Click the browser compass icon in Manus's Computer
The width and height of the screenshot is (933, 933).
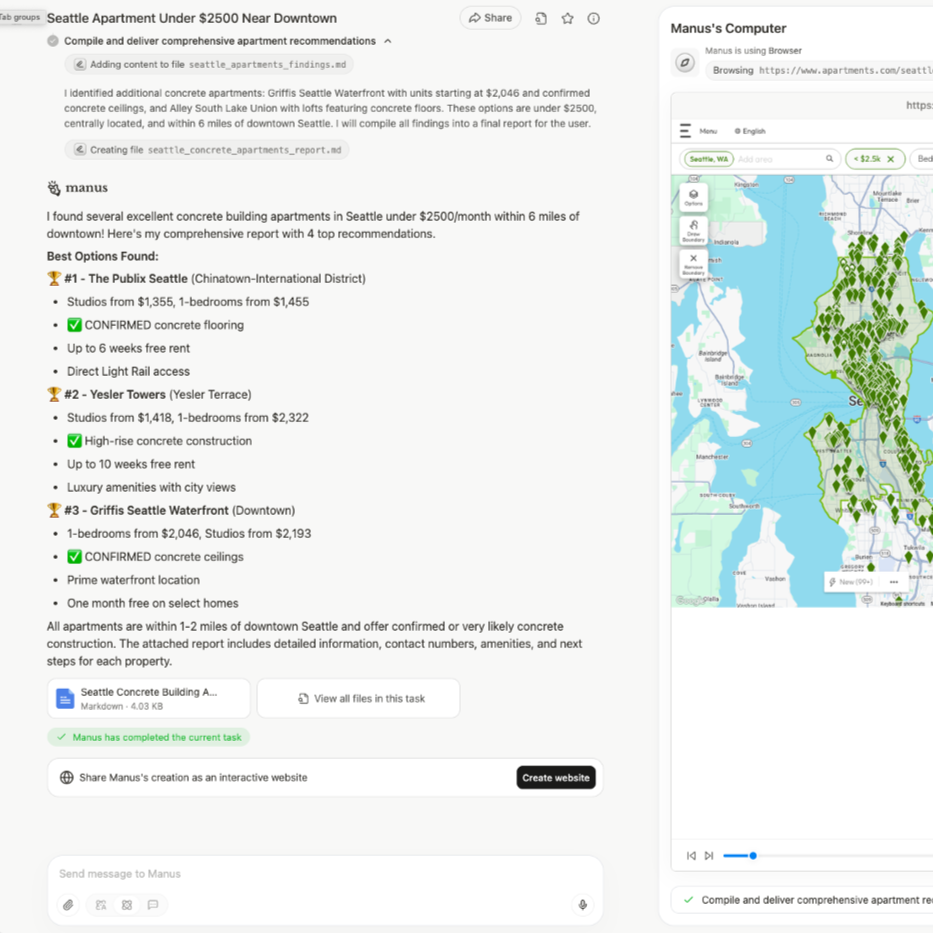[x=685, y=62]
